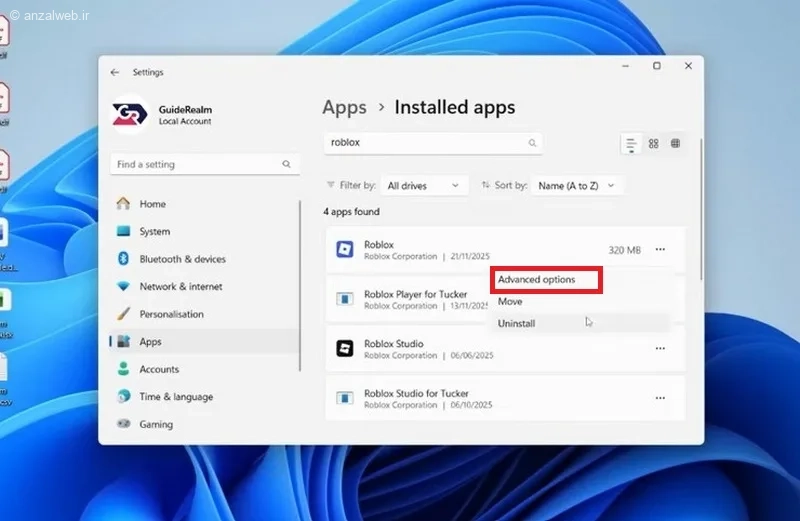The height and width of the screenshot is (521, 800).
Task: Switch to list view layout
Action: 631,144
